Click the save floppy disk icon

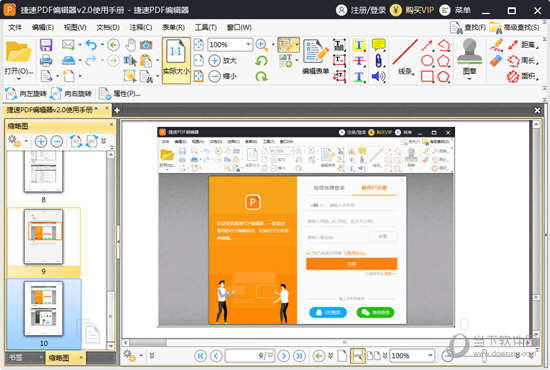(x=46, y=45)
